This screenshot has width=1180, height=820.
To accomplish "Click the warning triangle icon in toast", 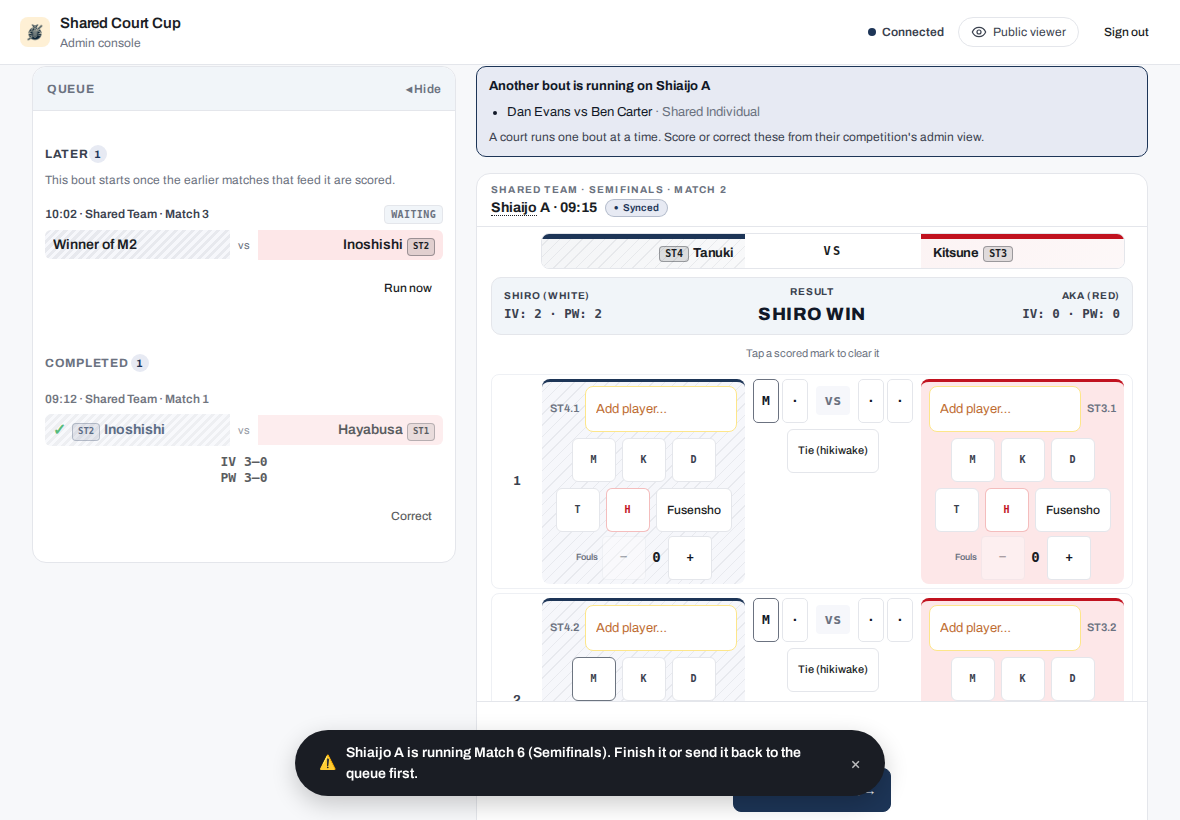I will [327, 763].
